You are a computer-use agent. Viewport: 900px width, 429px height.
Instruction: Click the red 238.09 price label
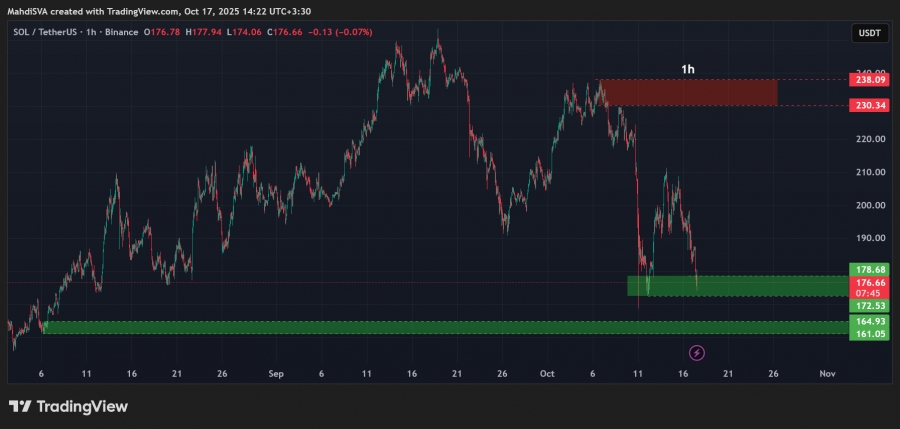[866, 79]
